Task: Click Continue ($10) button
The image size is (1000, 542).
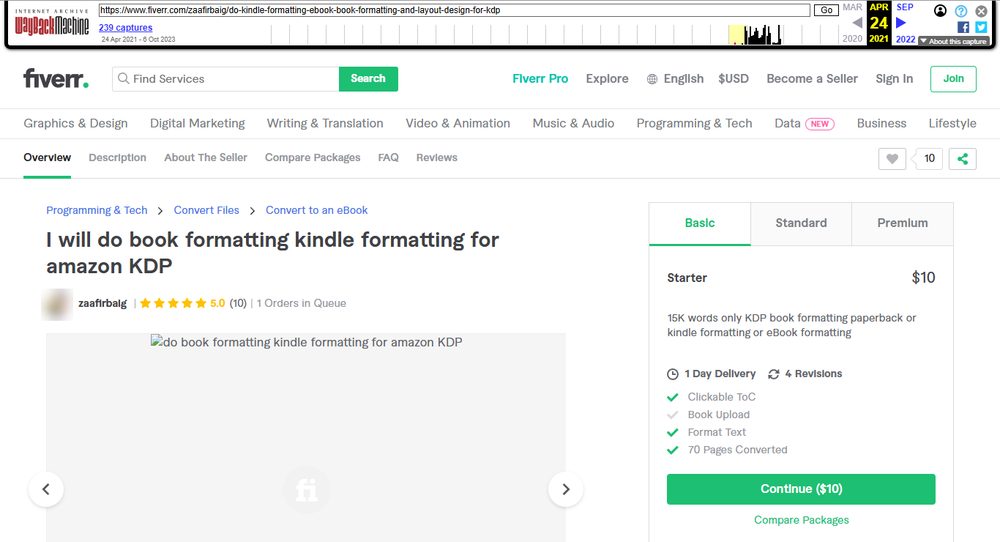Action: point(801,489)
